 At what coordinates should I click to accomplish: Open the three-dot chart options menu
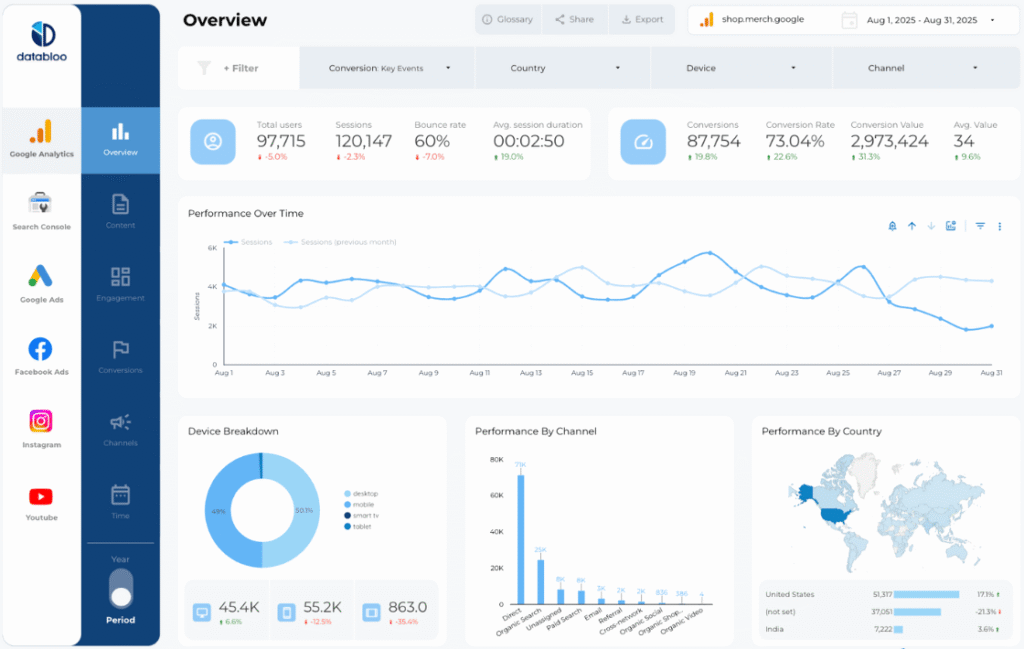[999, 226]
